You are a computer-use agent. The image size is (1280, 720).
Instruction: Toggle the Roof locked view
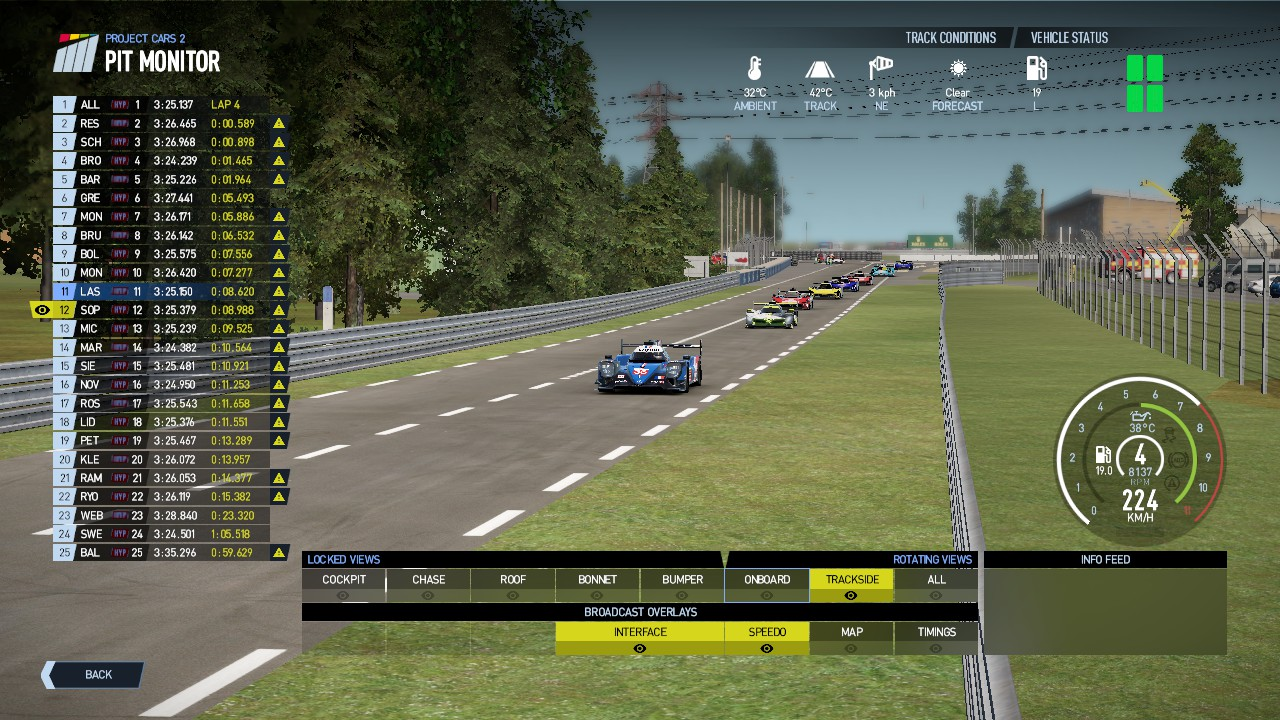513,586
